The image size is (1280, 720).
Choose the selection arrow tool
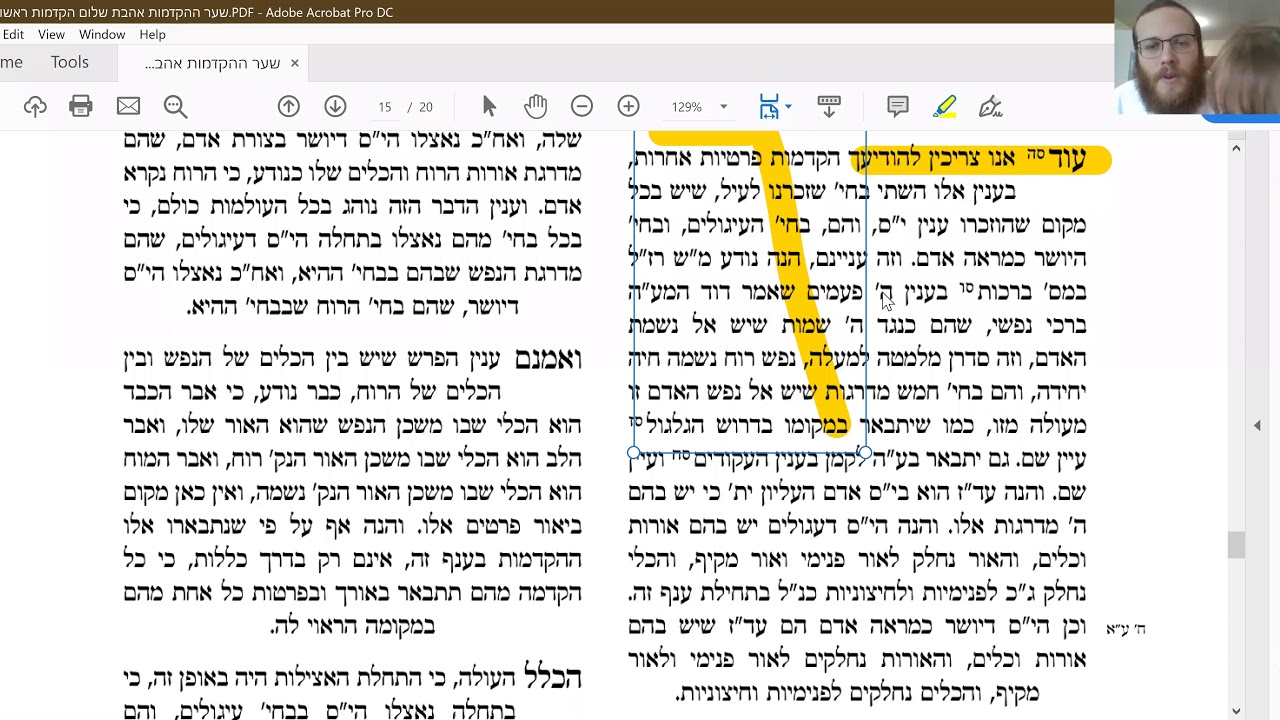(489, 106)
